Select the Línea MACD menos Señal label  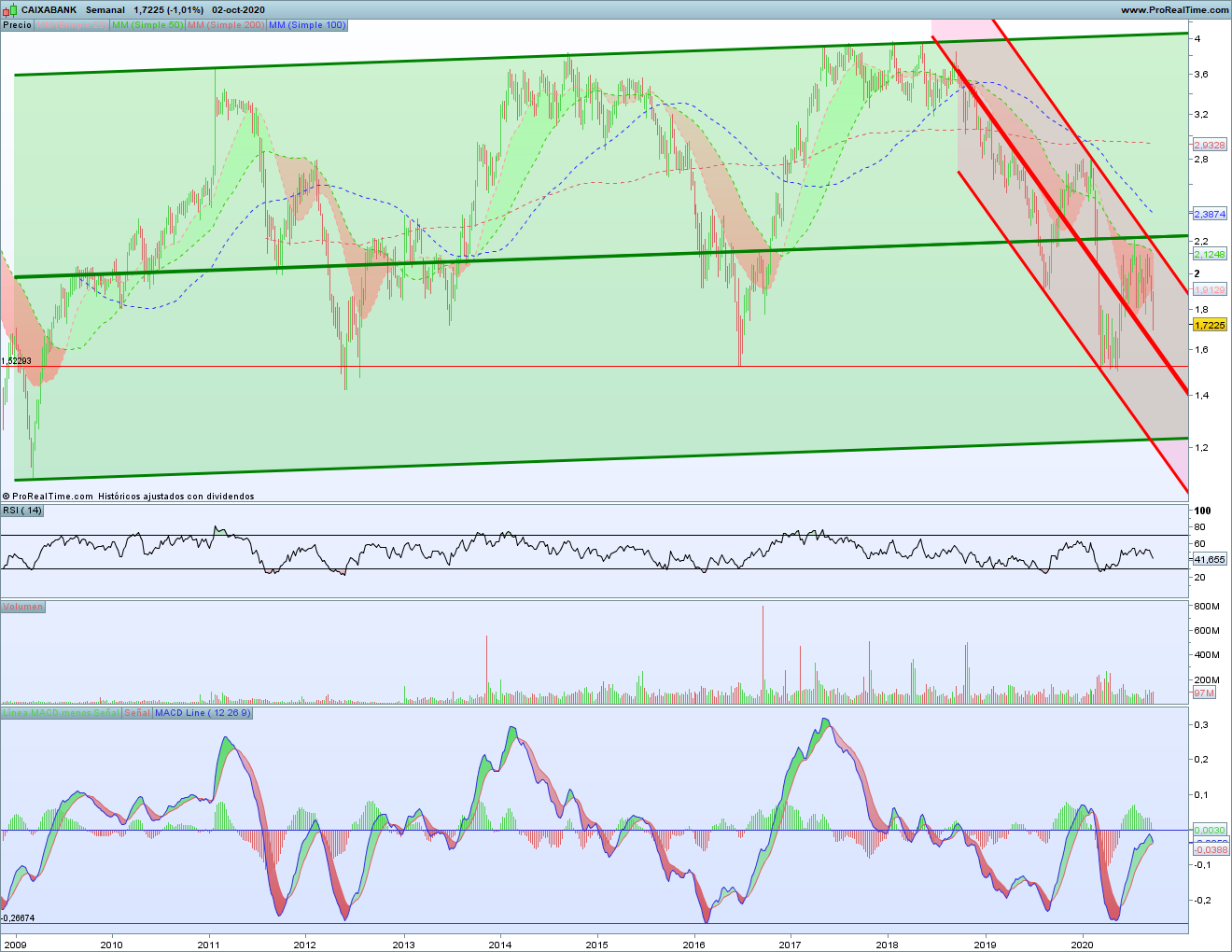(61, 713)
